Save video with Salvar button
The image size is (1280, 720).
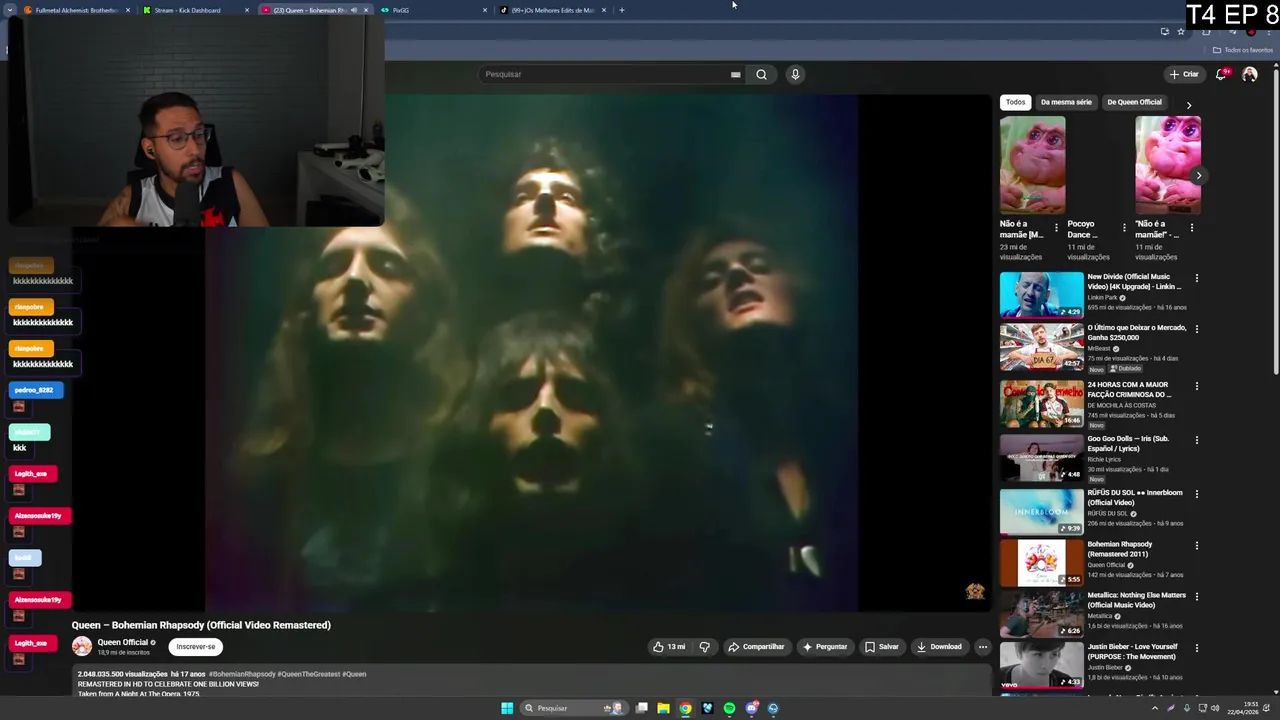coord(881,647)
